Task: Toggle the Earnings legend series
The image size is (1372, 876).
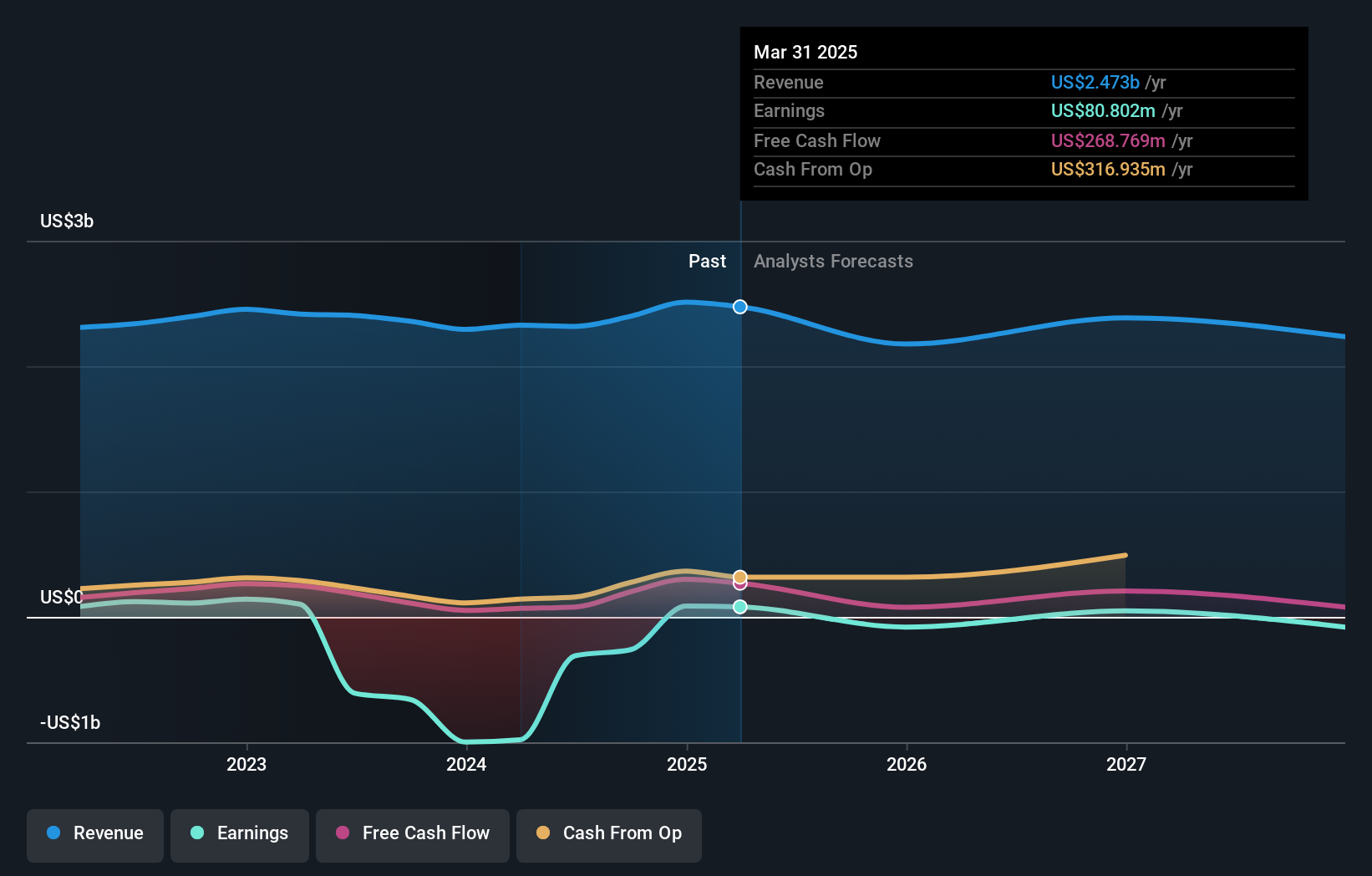Action: pyautogui.click(x=240, y=835)
